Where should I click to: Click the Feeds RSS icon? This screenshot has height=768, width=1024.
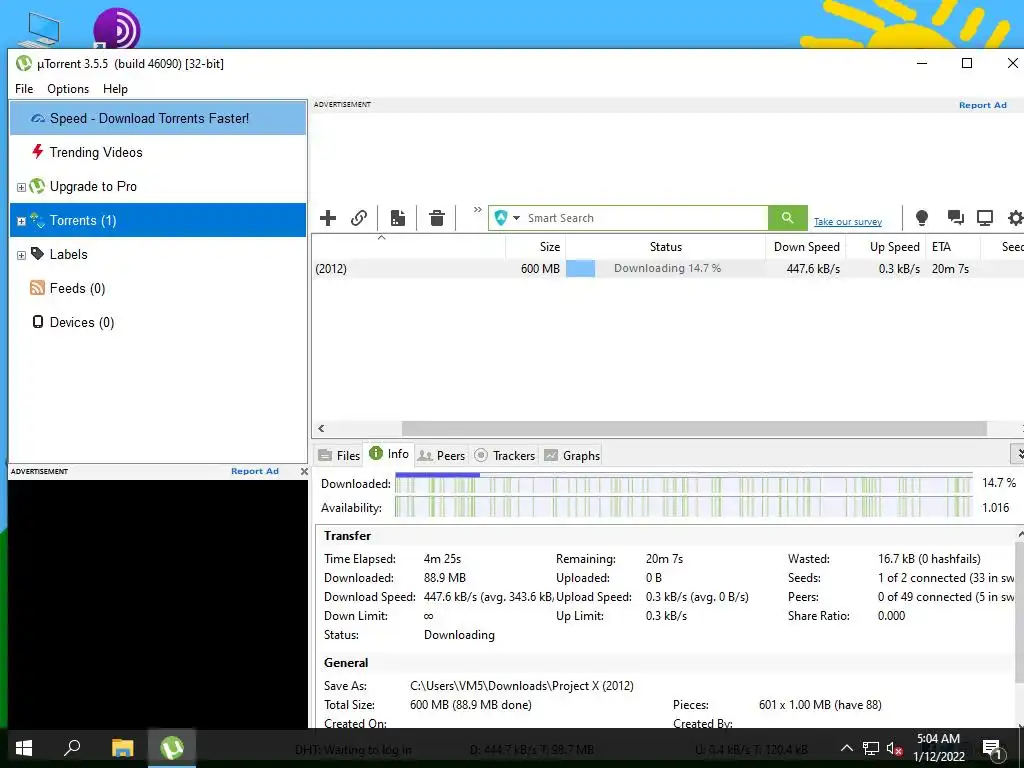tap(37, 287)
